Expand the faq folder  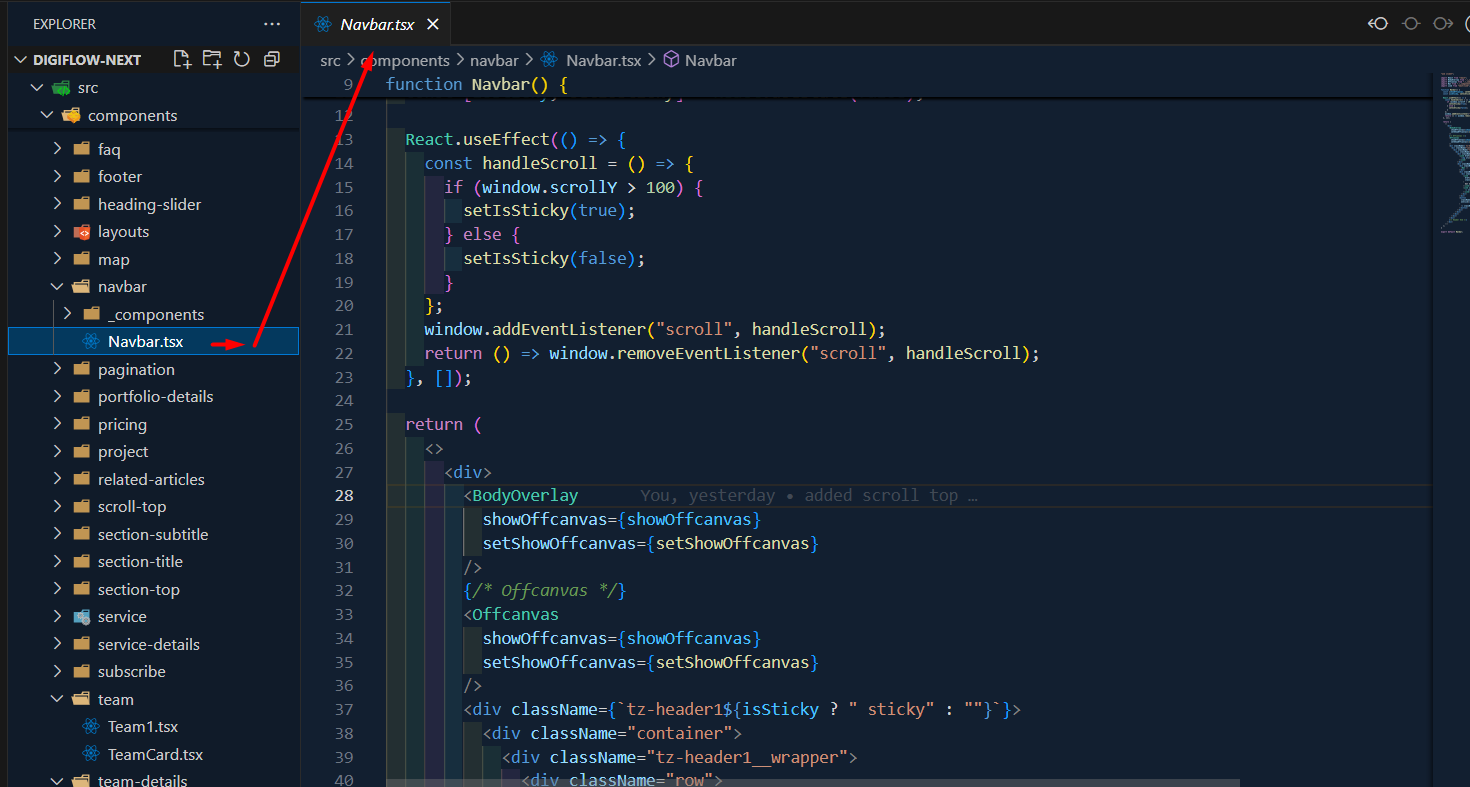coord(57,149)
